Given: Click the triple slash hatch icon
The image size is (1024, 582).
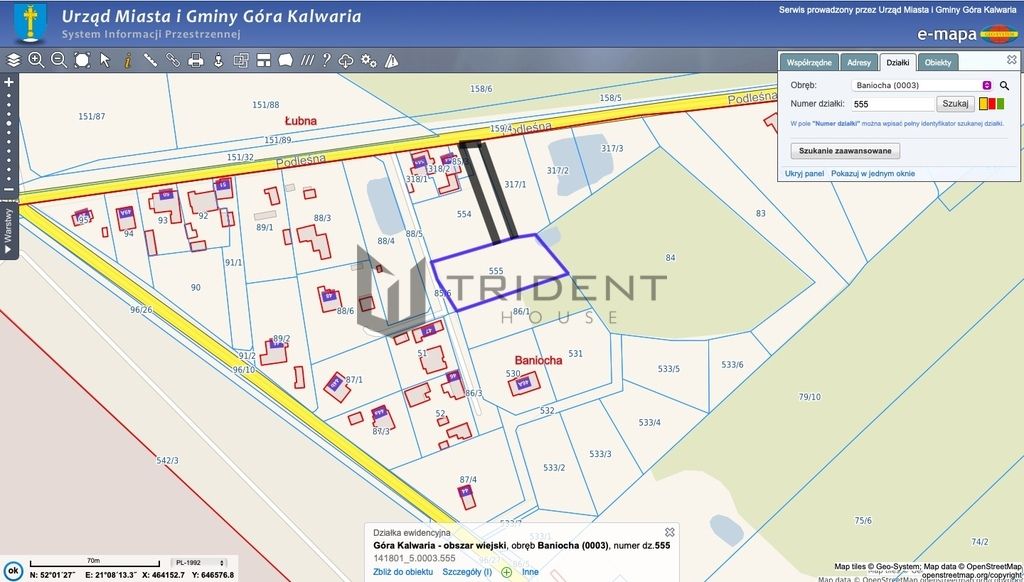Looking at the screenshot, I should coord(307,61).
